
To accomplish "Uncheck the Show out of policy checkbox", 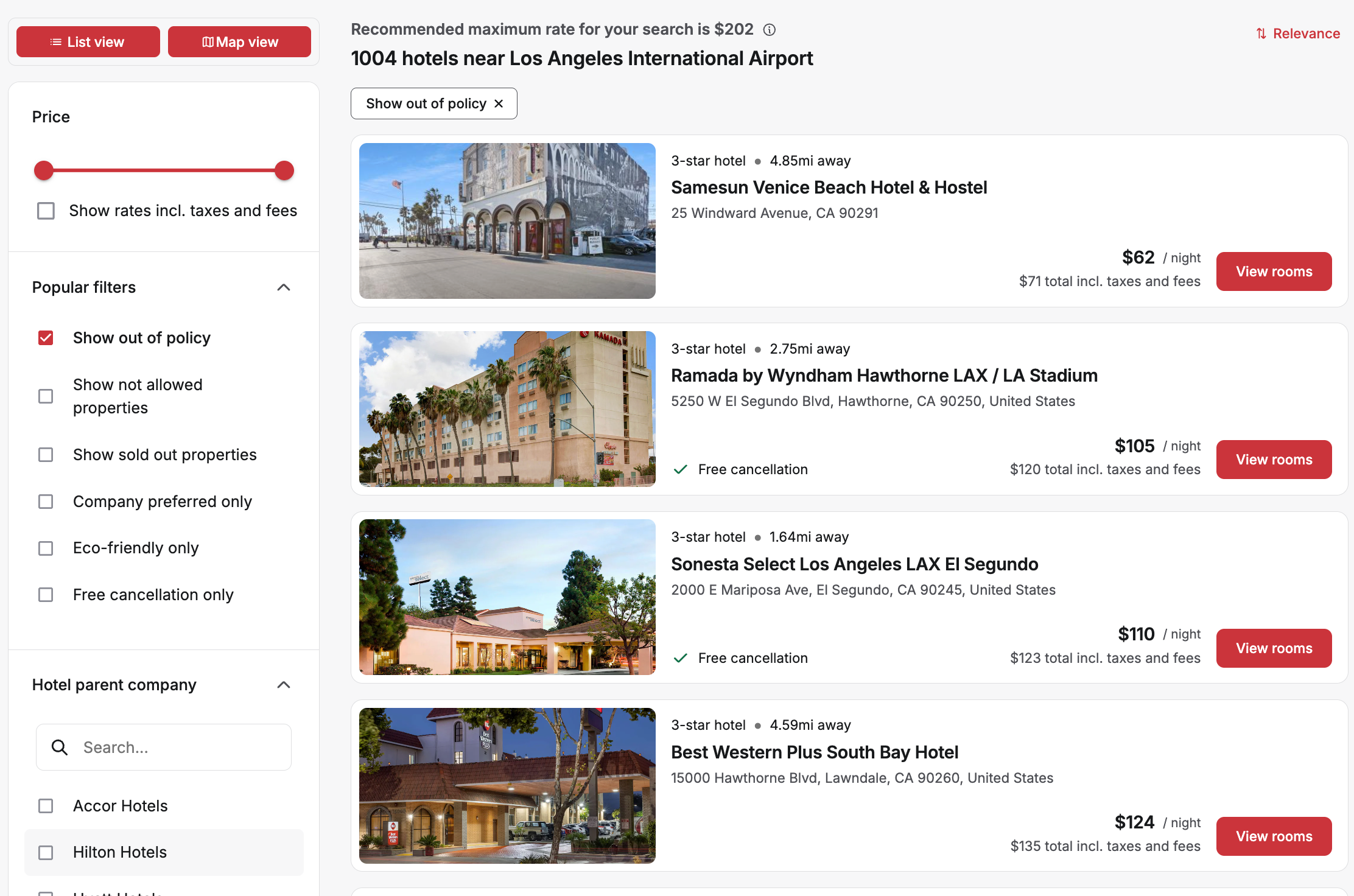I will pos(46,338).
